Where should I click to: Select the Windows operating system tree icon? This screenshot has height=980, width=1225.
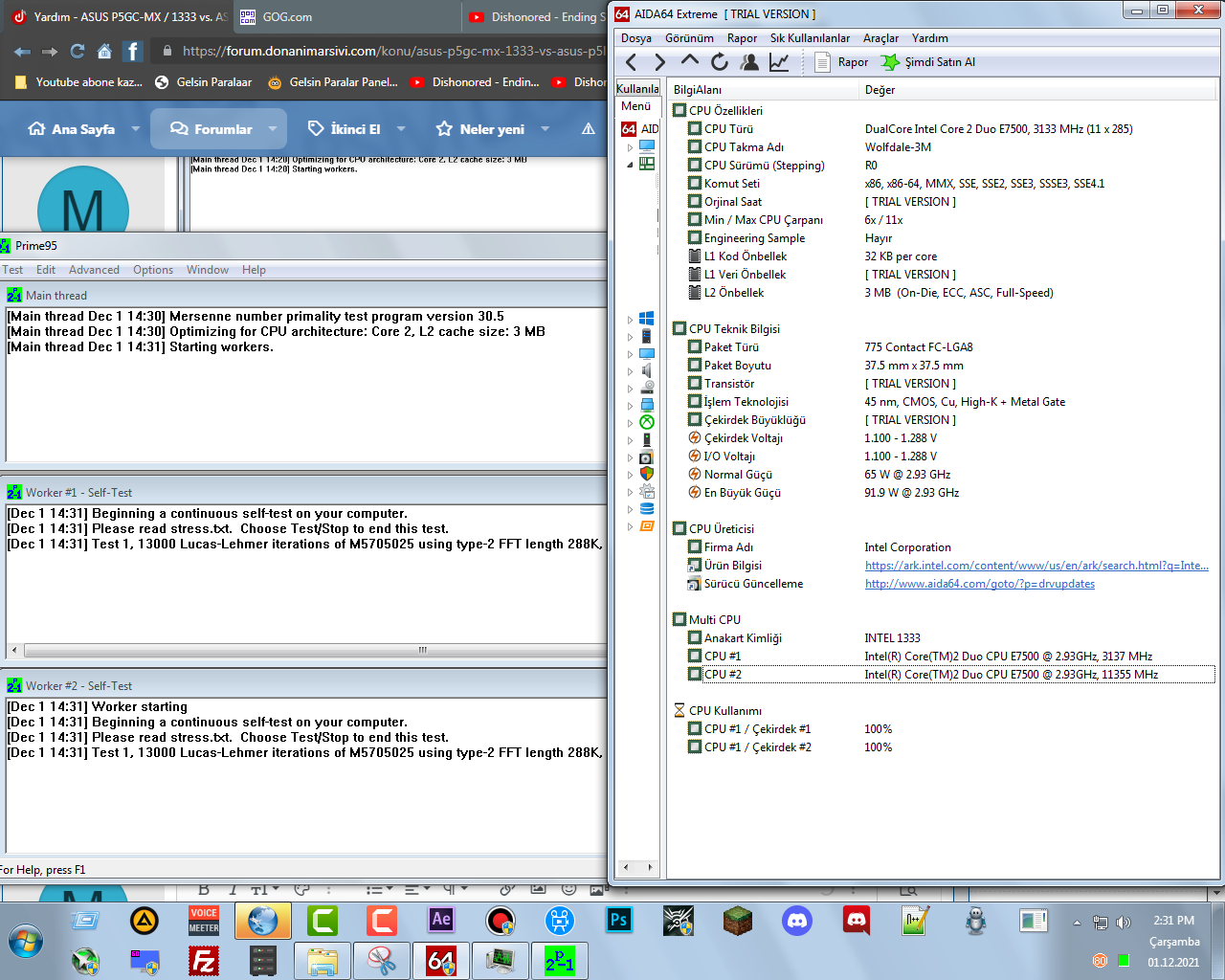(647, 319)
